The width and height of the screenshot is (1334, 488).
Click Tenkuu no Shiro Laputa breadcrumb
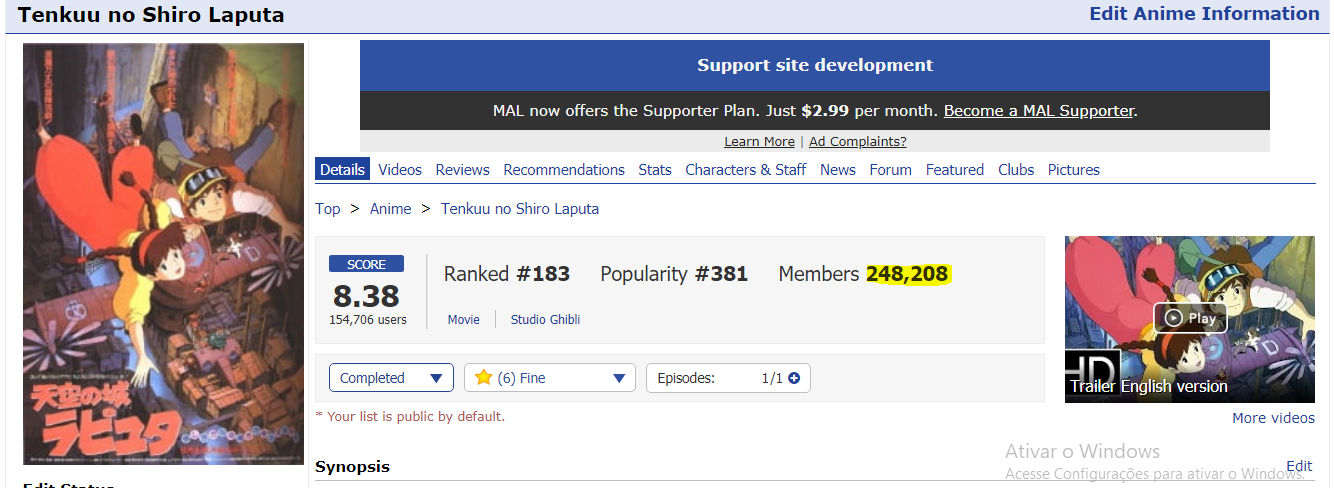(520, 208)
